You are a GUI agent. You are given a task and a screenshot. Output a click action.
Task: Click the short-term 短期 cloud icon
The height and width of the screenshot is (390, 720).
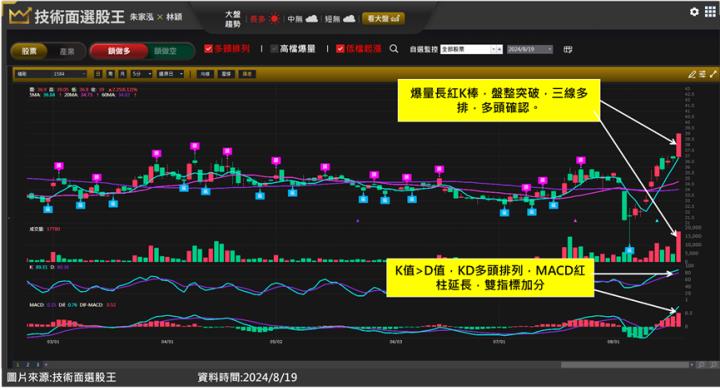click(349, 19)
